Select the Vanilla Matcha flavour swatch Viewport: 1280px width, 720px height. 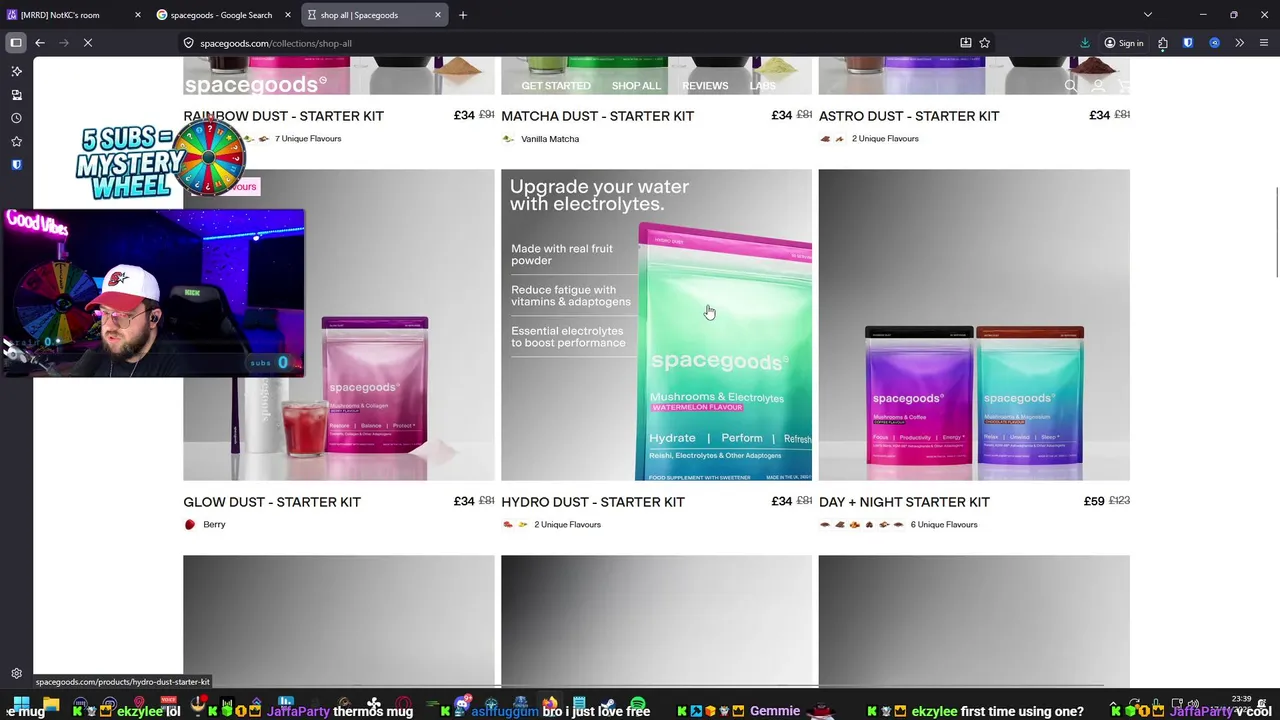pyautogui.click(x=508, y=139)
